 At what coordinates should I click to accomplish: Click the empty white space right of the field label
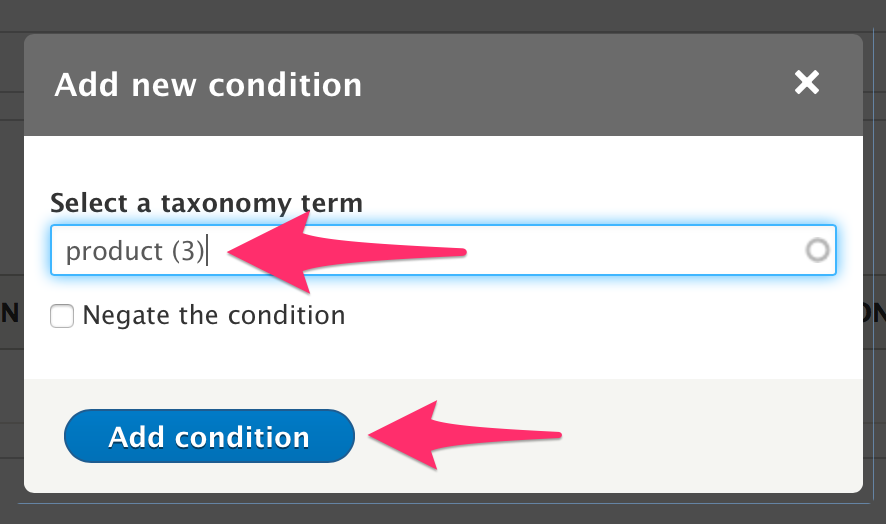pyautogui.click(x=600, y=203)
